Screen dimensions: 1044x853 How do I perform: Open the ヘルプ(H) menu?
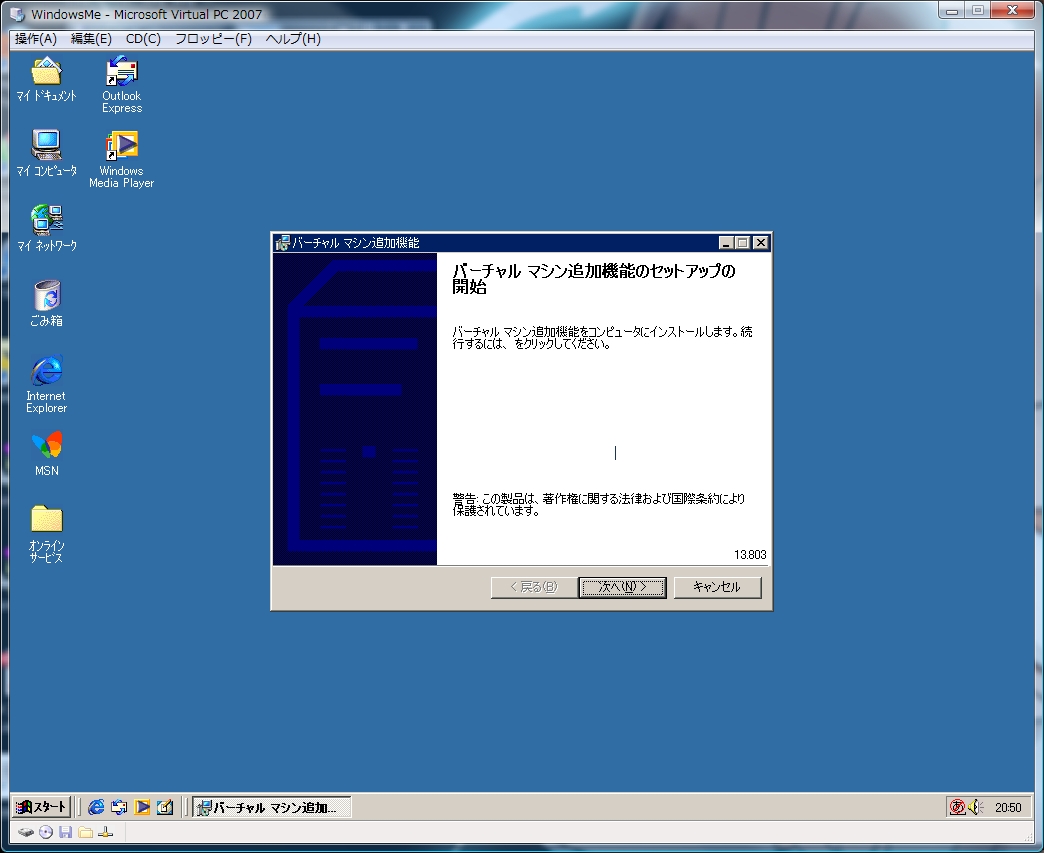[293, 39]
